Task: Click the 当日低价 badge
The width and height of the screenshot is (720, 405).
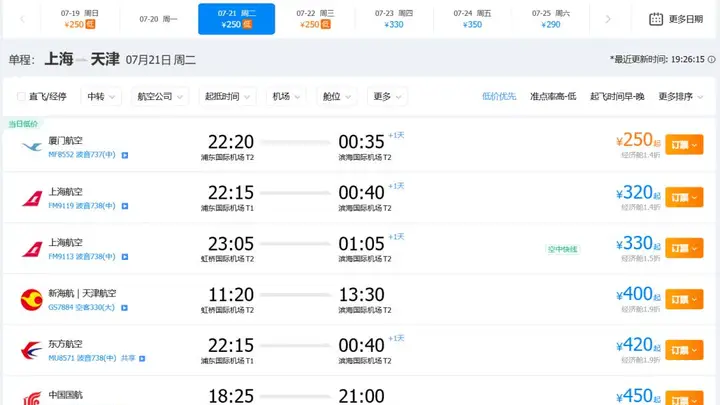Action: tap(23, 124)
